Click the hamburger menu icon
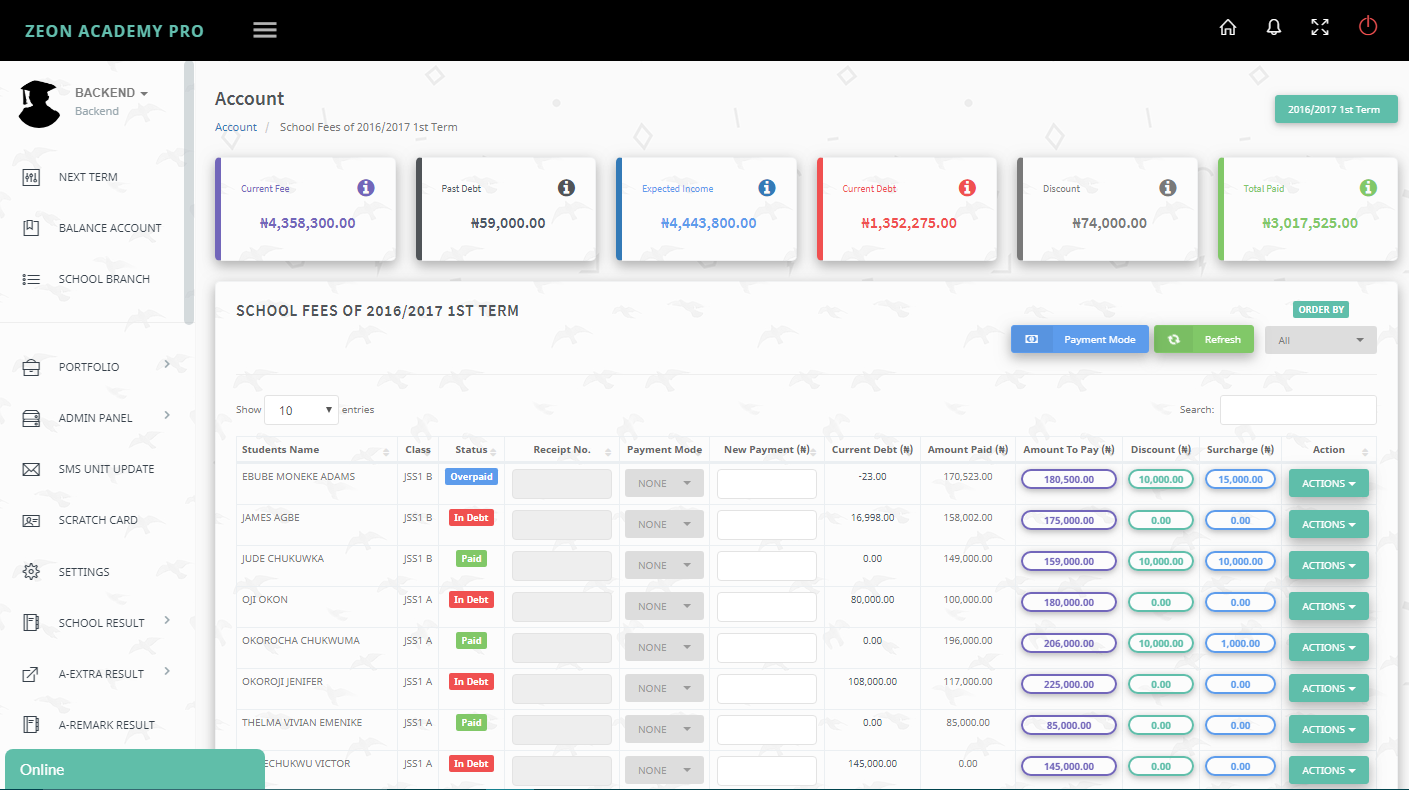This screenshot has width=1409, height=790. click(265, 30)
